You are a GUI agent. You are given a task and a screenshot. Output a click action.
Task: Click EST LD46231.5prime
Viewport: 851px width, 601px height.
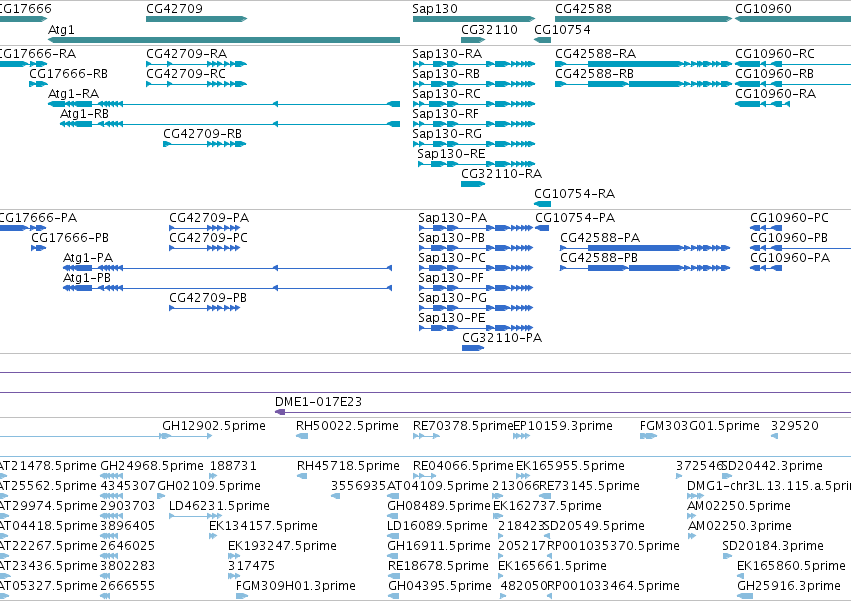pyautogui.click(x=194, y=516)
